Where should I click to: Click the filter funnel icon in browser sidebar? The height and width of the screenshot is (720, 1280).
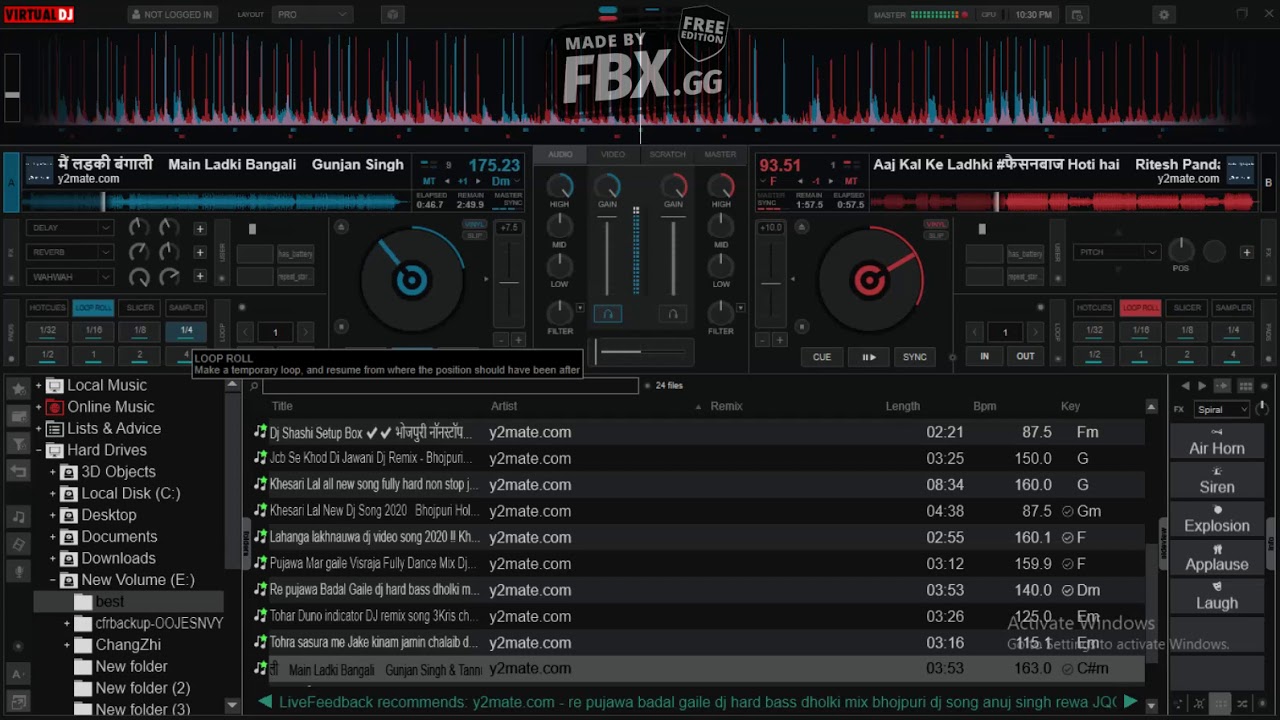(18, 443)
